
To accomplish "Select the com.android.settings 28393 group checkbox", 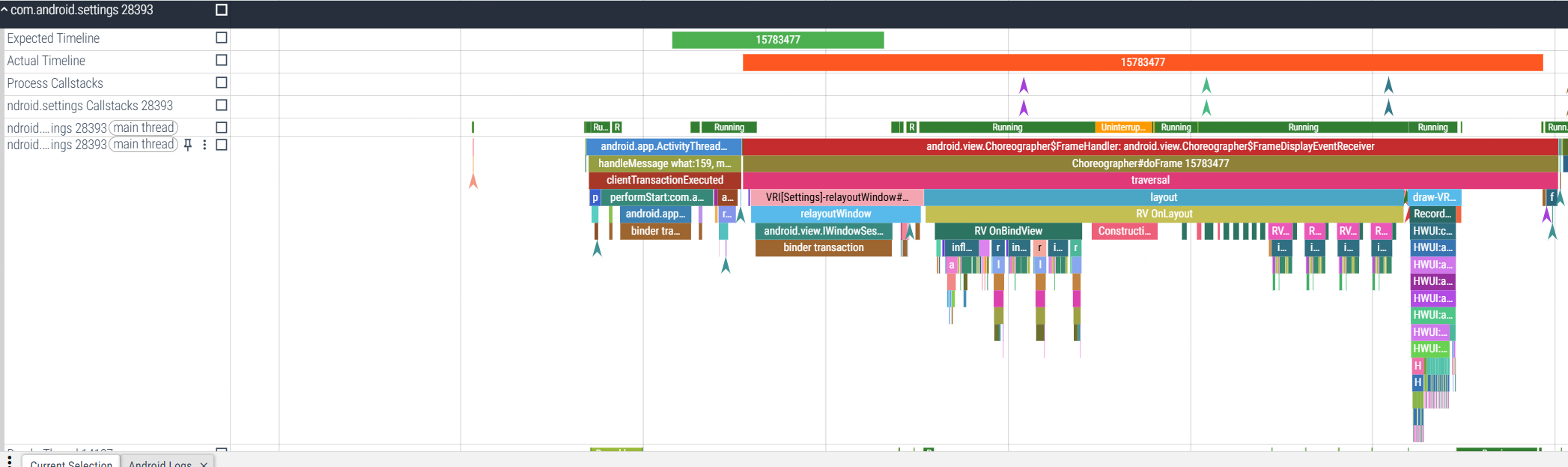I will tap(222, 10).
